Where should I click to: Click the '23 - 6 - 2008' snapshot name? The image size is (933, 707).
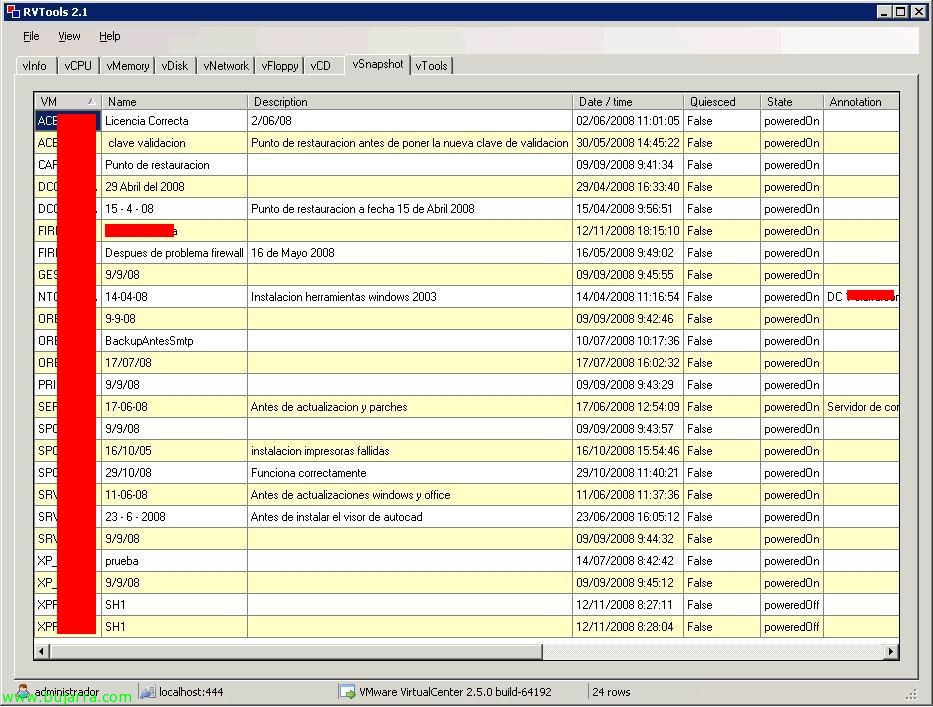click(135, 517)
